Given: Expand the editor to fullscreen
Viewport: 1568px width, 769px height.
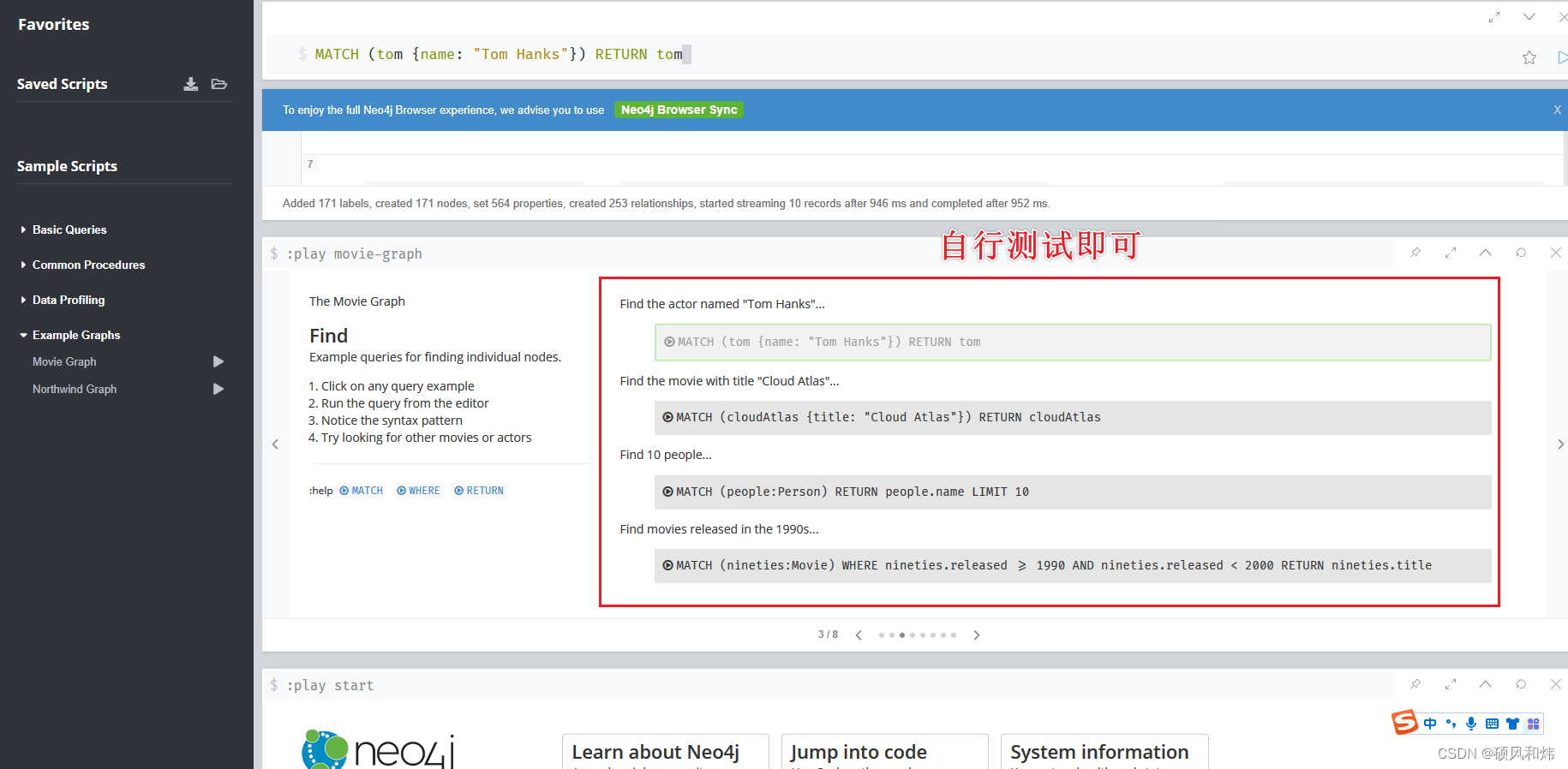Looking at the screenshot, I should [x=1494, y=17].
